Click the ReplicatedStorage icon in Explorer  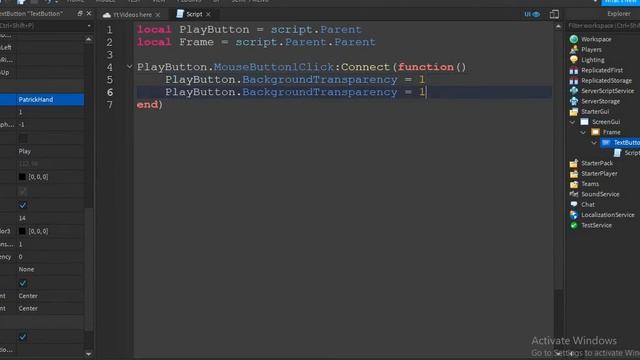coord(574,80)
